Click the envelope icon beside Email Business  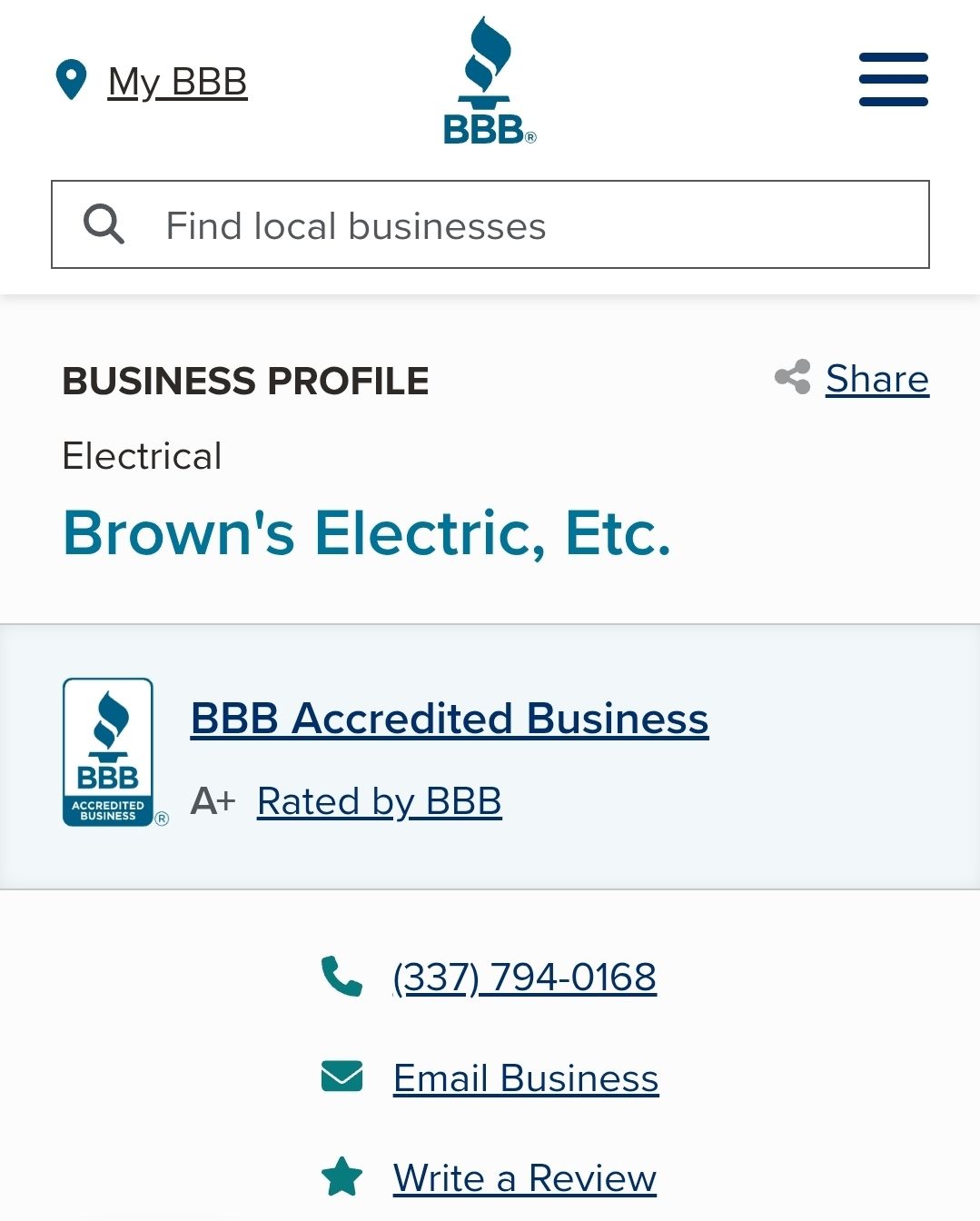click(342, 1077)
